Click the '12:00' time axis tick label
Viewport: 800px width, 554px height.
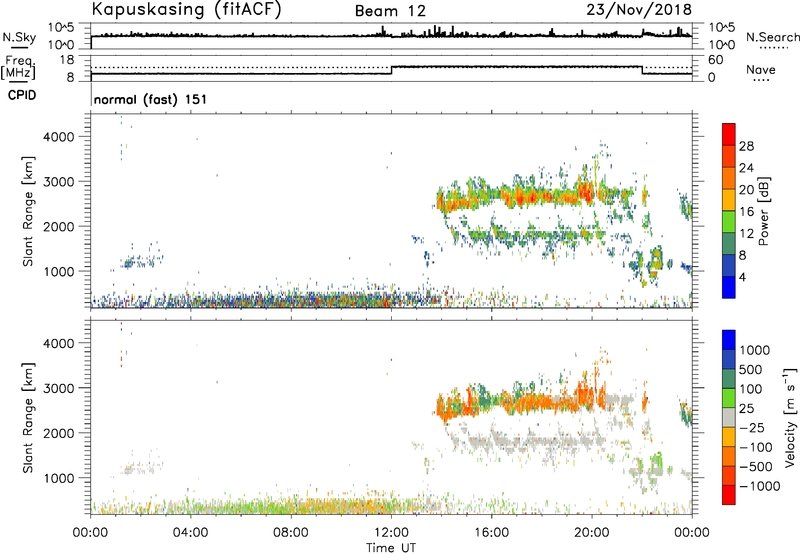(391, 533)
